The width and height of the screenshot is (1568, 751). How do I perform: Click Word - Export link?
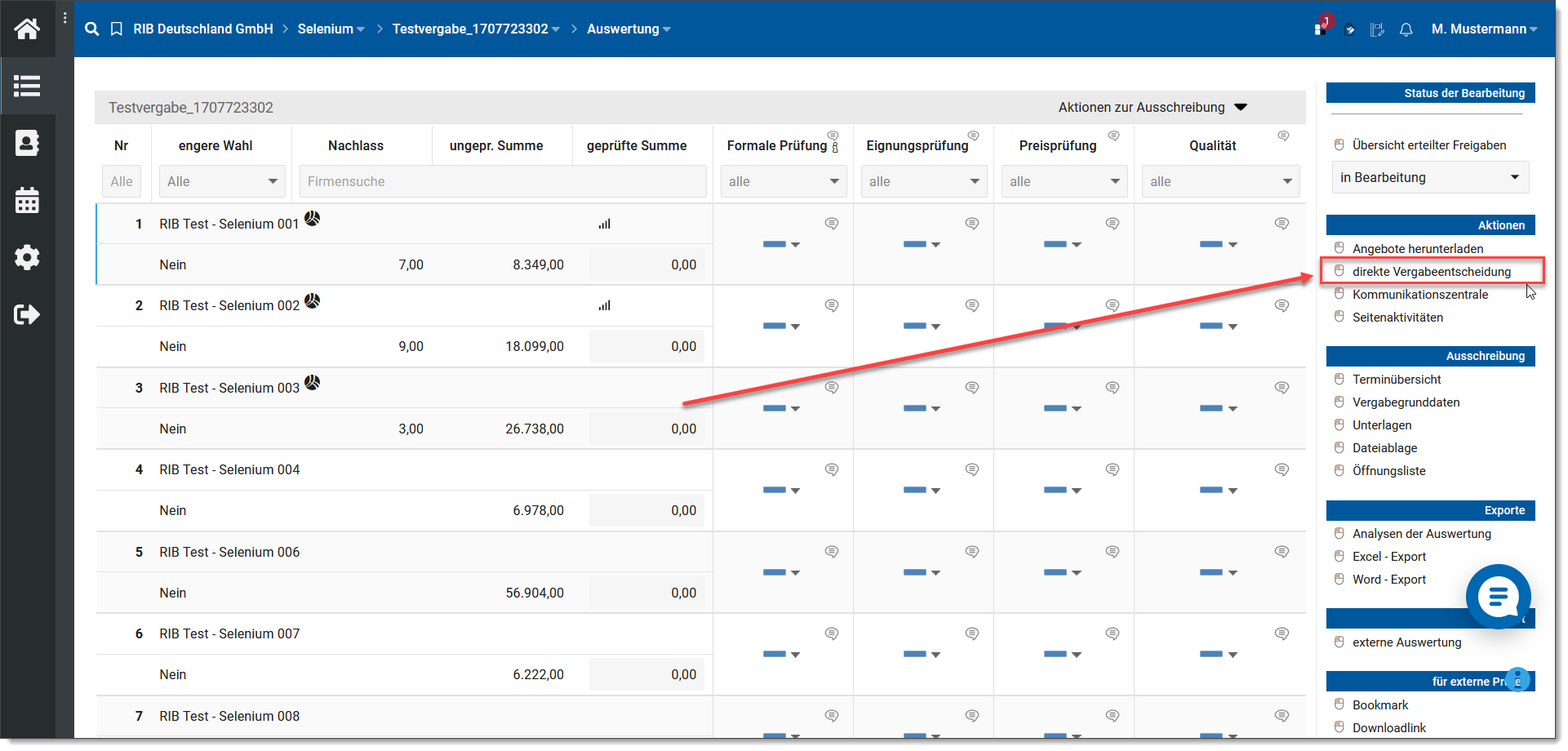(x=1388, y=579)
